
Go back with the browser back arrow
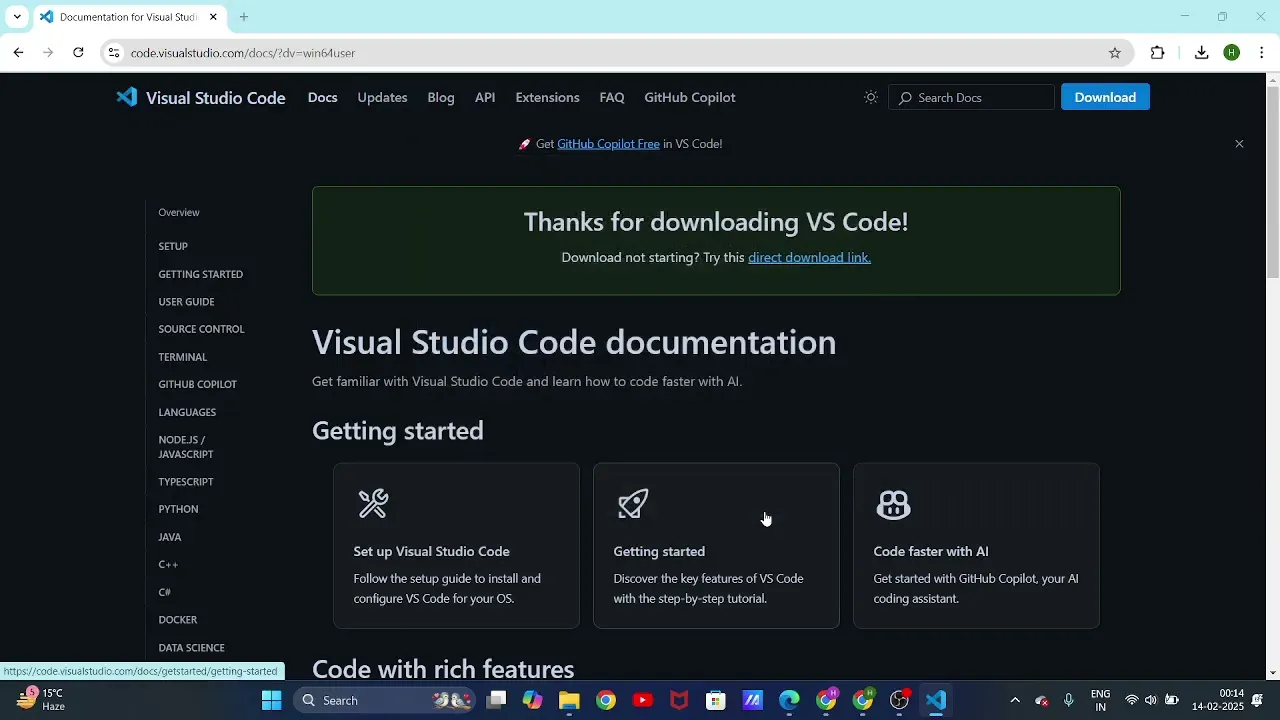[x=18, y=52]
